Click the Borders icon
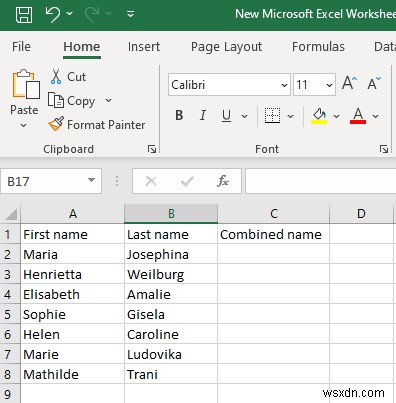This screenshot has height=403, width=396. pyautogui.click(x=272, y=116)
